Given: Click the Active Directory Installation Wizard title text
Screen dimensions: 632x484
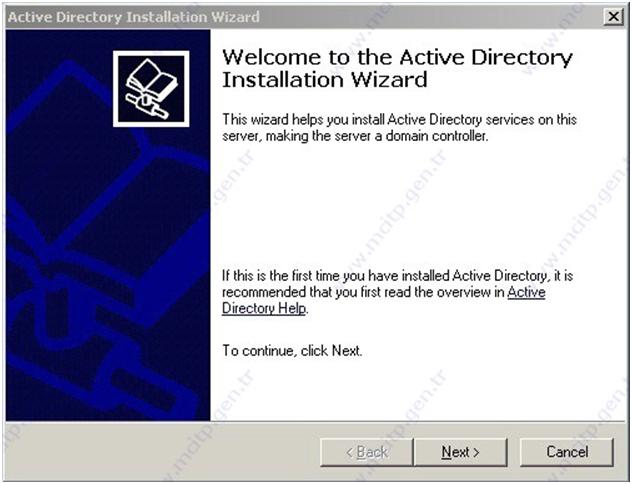Looking at the screenshot, I should pos(133,17).
